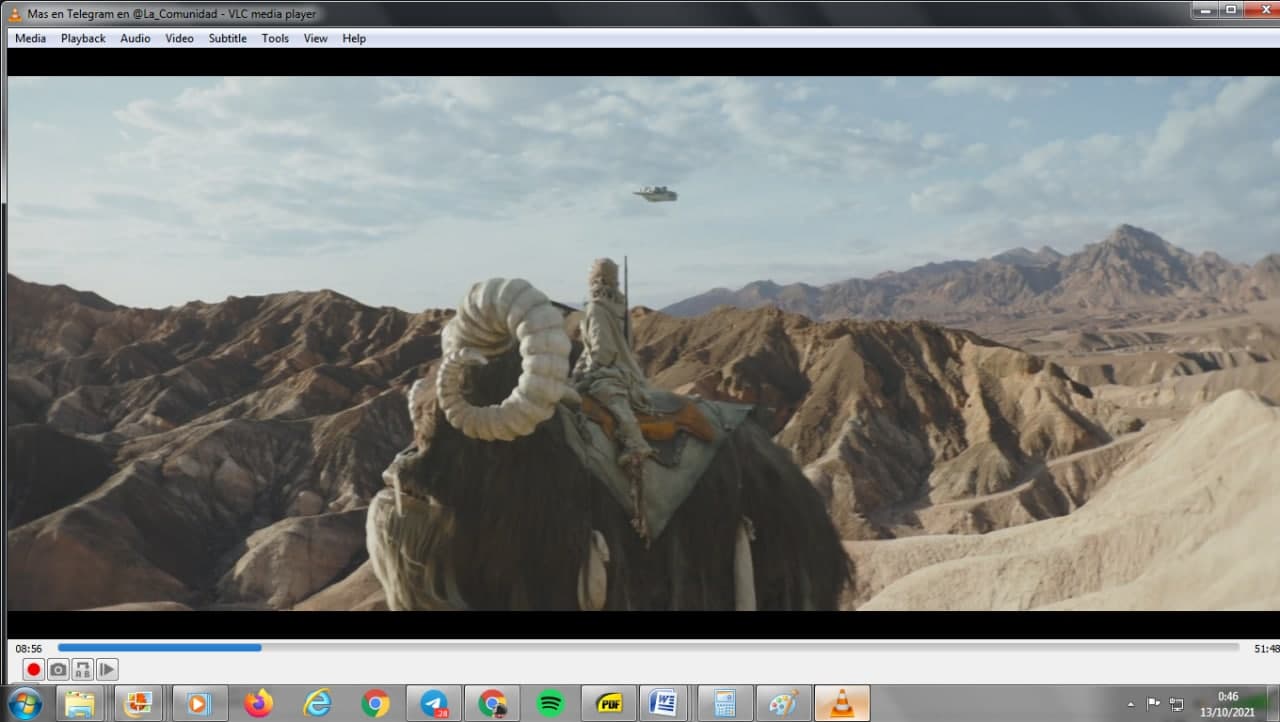Viewport: 1280px width, 722px height.
Task: Open the Video menu
Action: [179, 38]
